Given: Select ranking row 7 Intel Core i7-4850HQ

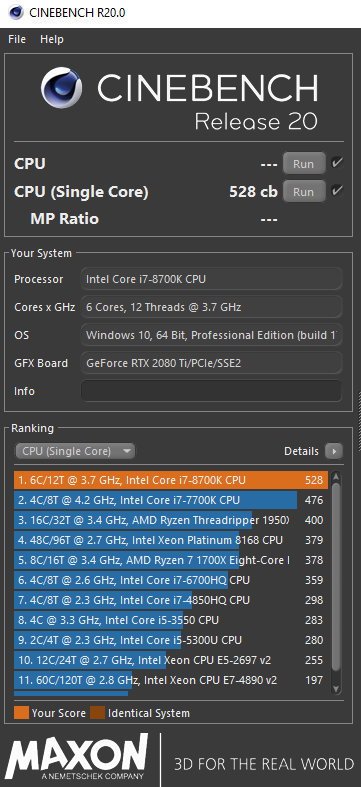Looking at the screenshot, I should (171, 600).
